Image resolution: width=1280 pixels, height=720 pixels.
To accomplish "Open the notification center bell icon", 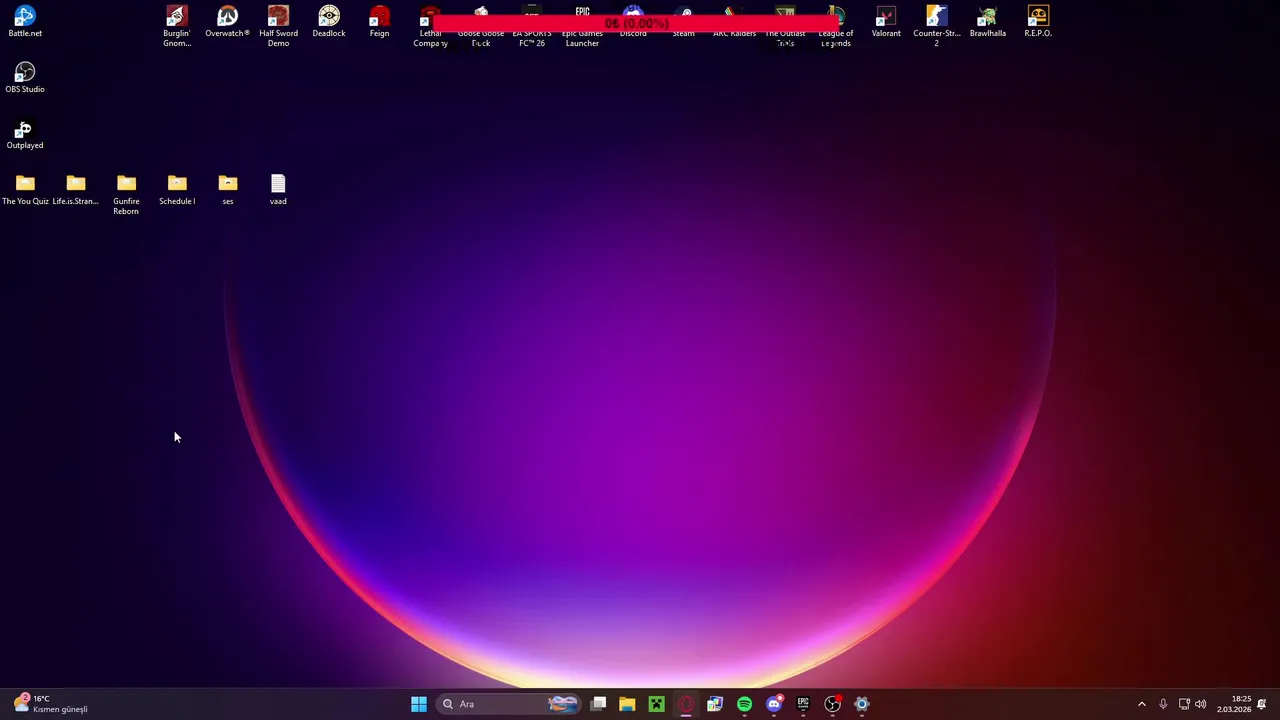I will point(1262,704).
